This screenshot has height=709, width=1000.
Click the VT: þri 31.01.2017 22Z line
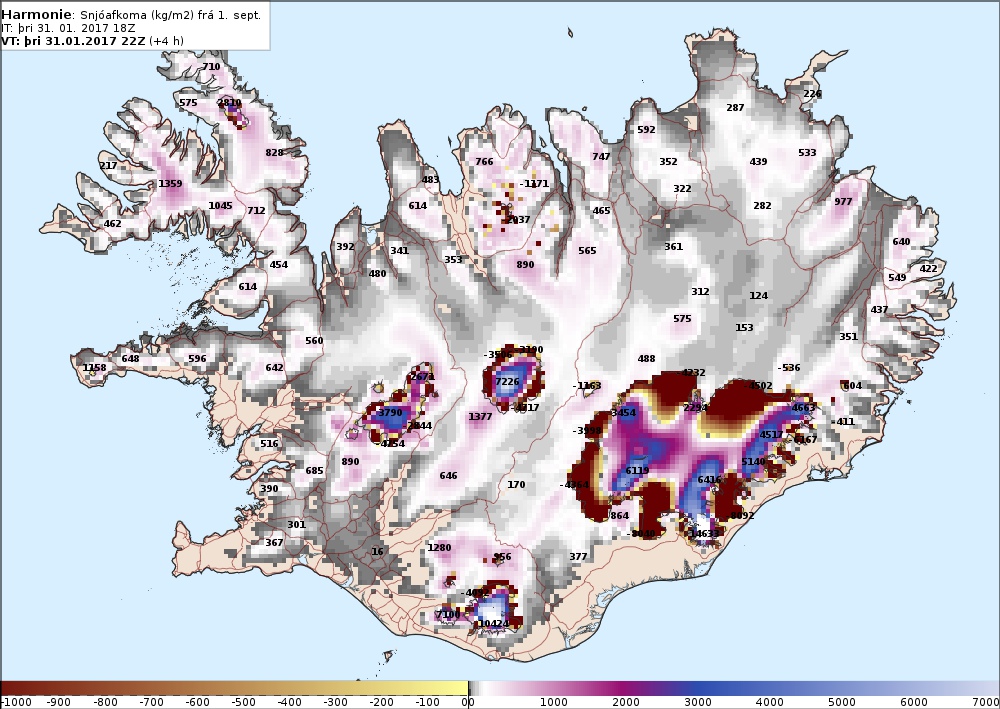click(92, 41)
